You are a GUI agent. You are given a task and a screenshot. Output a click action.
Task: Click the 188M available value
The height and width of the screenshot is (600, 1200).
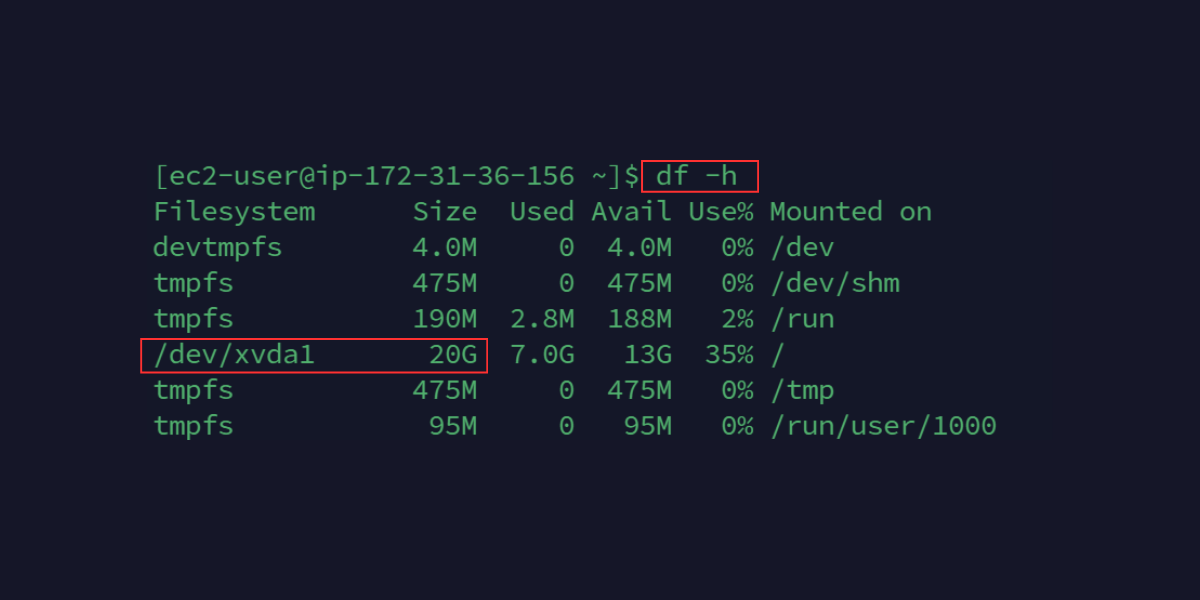pos(639,319)
